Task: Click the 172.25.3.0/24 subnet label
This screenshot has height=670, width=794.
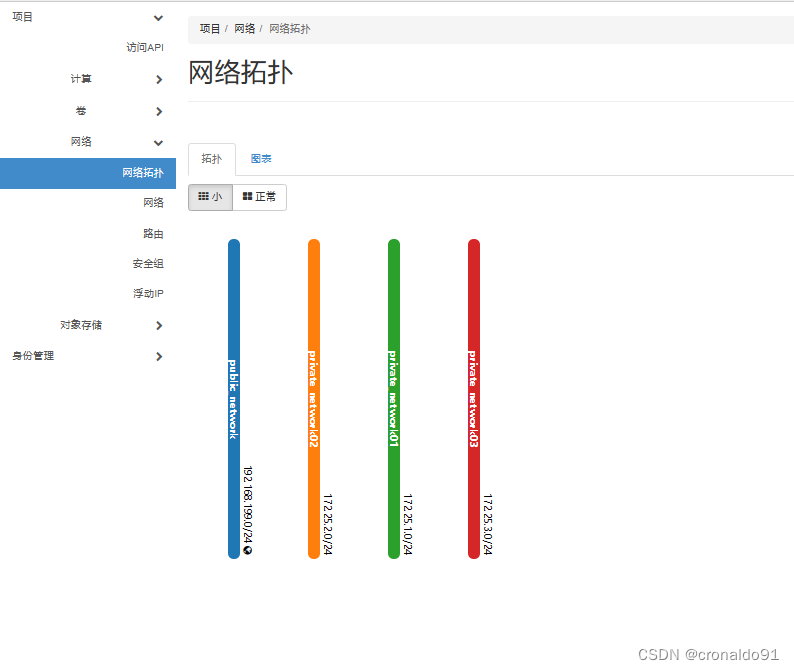Action: [x=488, y=525]
